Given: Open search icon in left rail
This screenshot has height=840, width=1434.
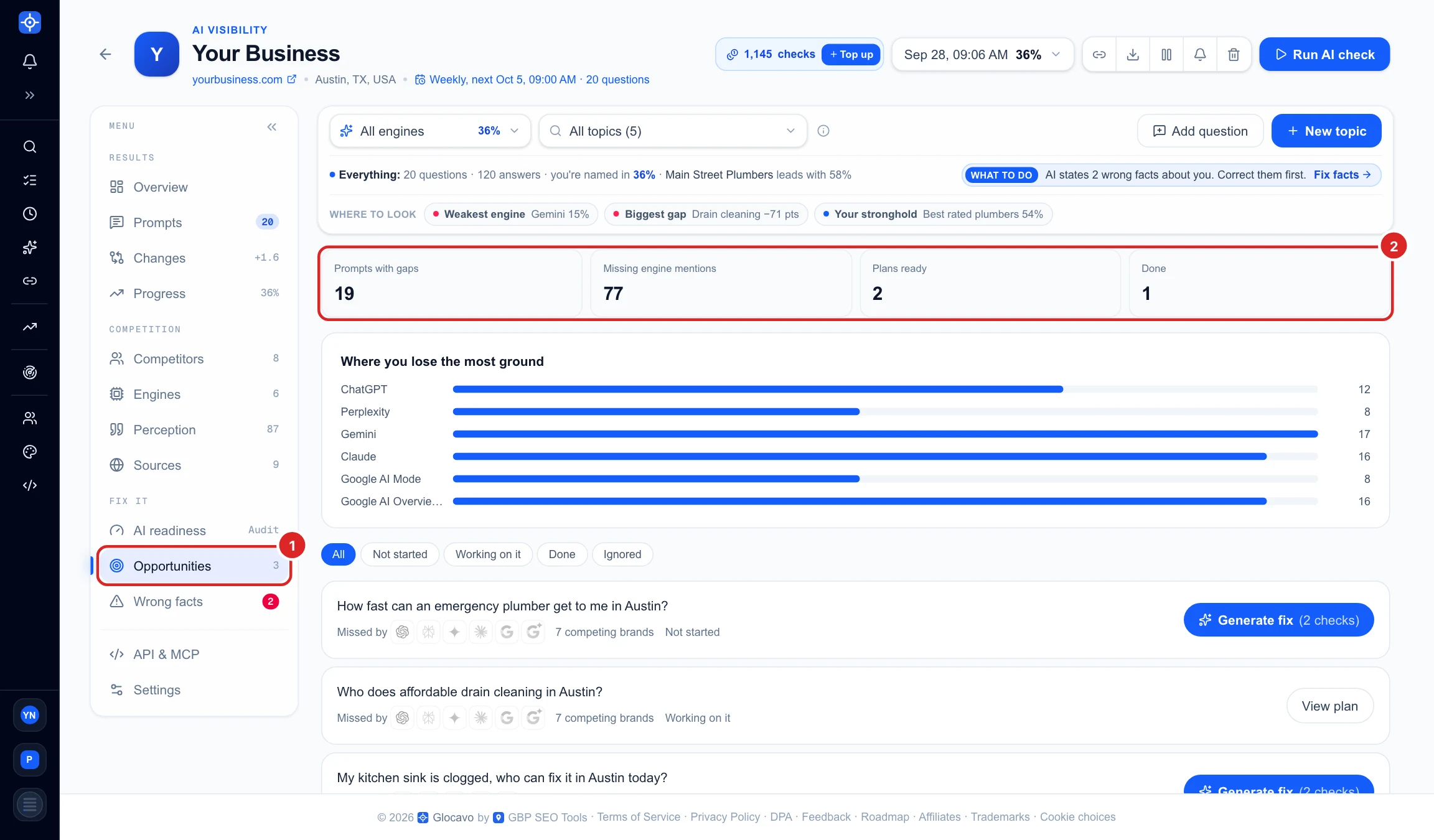Looking at the screenshot, I should coord(29,147).
